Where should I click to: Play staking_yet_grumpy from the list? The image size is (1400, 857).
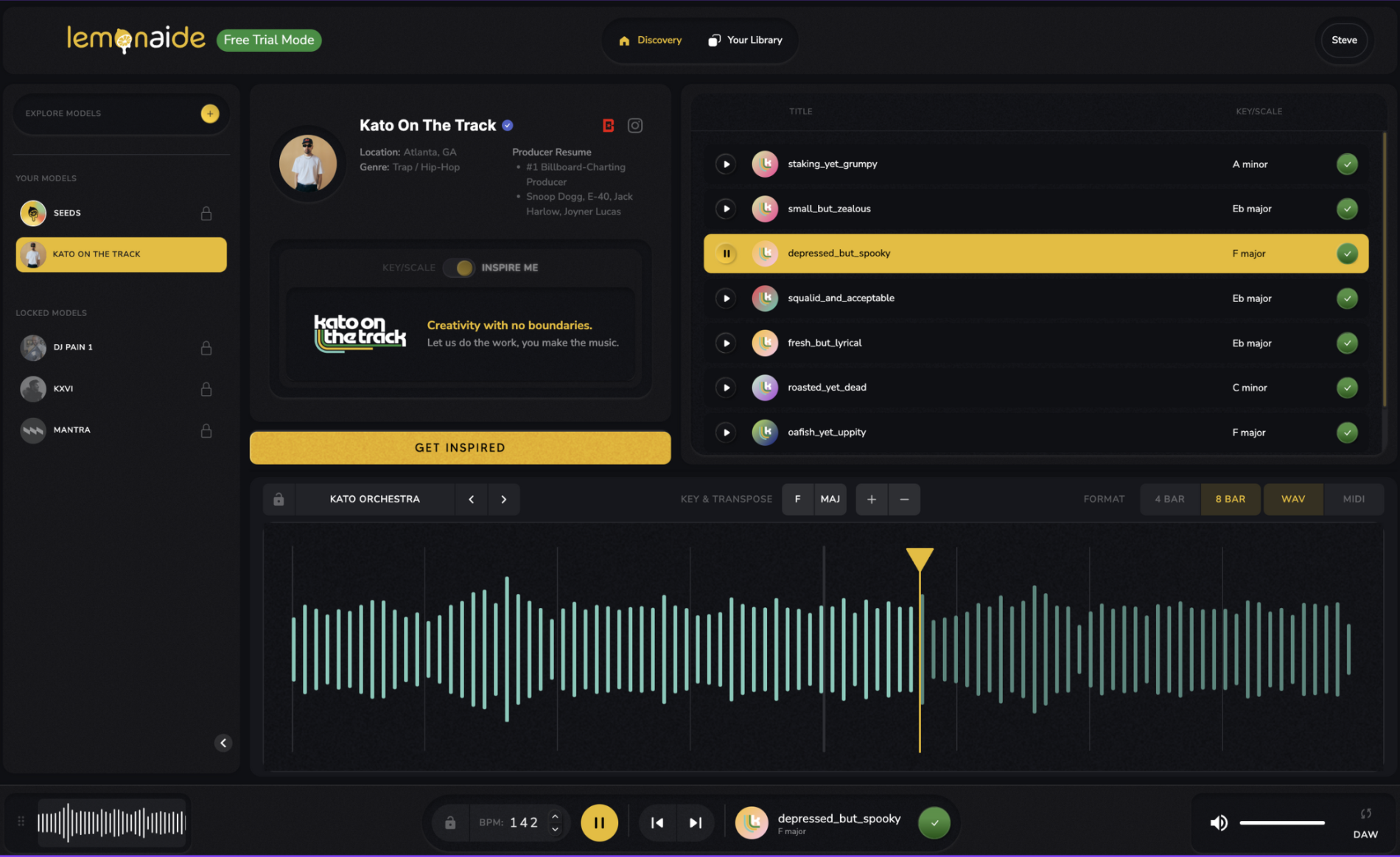726,164
